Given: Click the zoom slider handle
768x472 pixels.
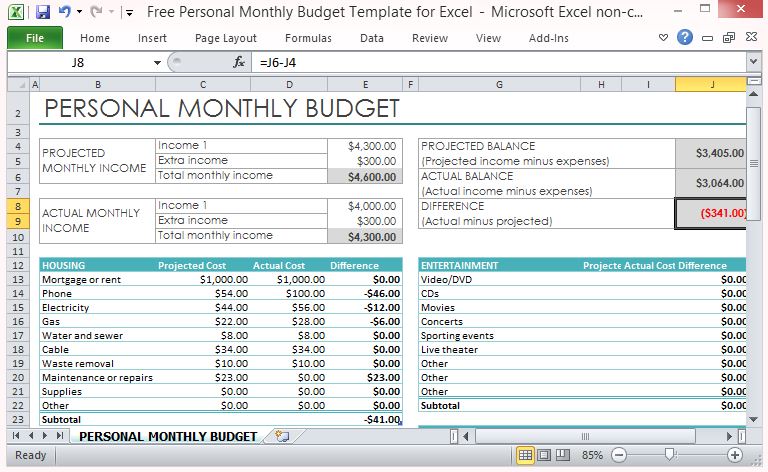Looking at the screenshot, I should tap(669, 455).
